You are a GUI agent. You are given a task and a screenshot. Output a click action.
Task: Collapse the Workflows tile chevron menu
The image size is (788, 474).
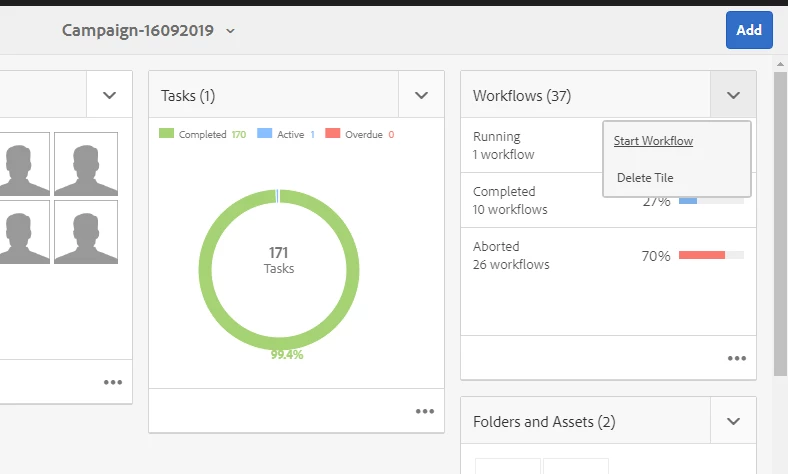[733, 95]
